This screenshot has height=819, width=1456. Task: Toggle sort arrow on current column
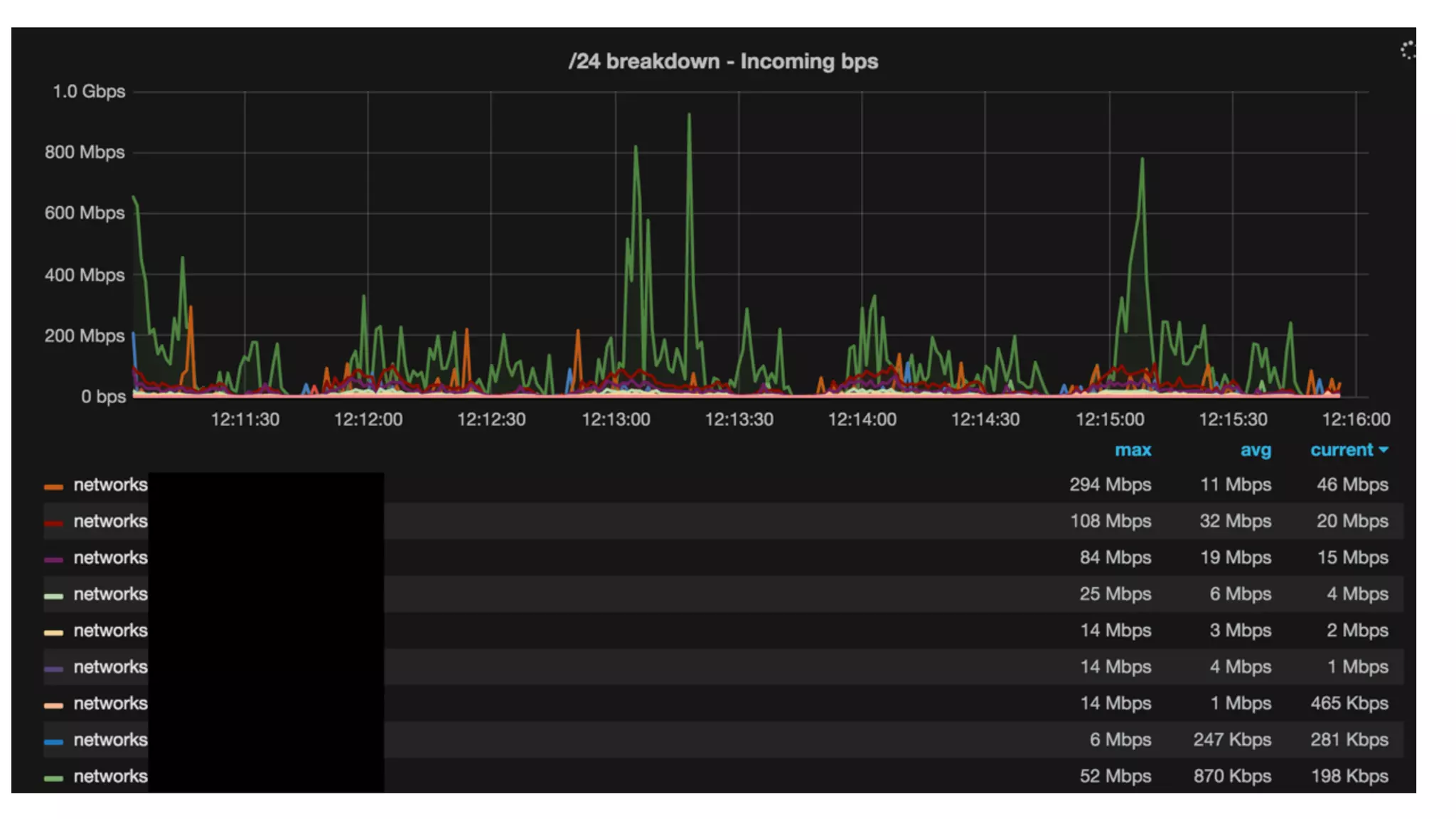1383,450
